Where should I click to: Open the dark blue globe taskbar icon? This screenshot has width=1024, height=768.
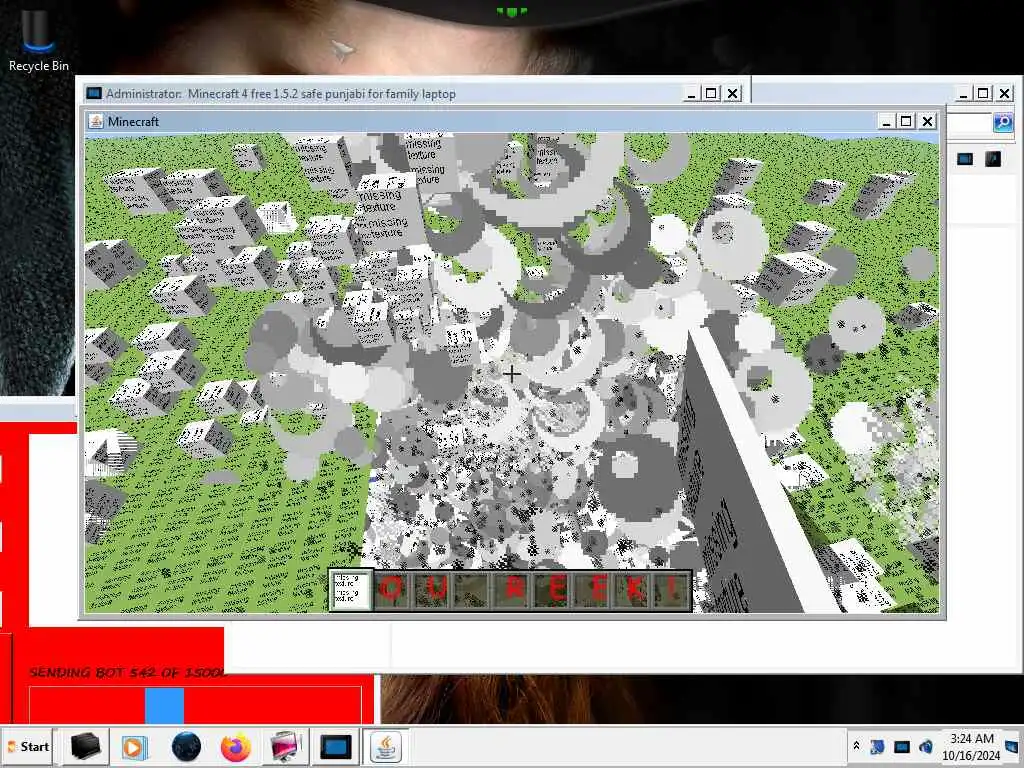[186, 746]
